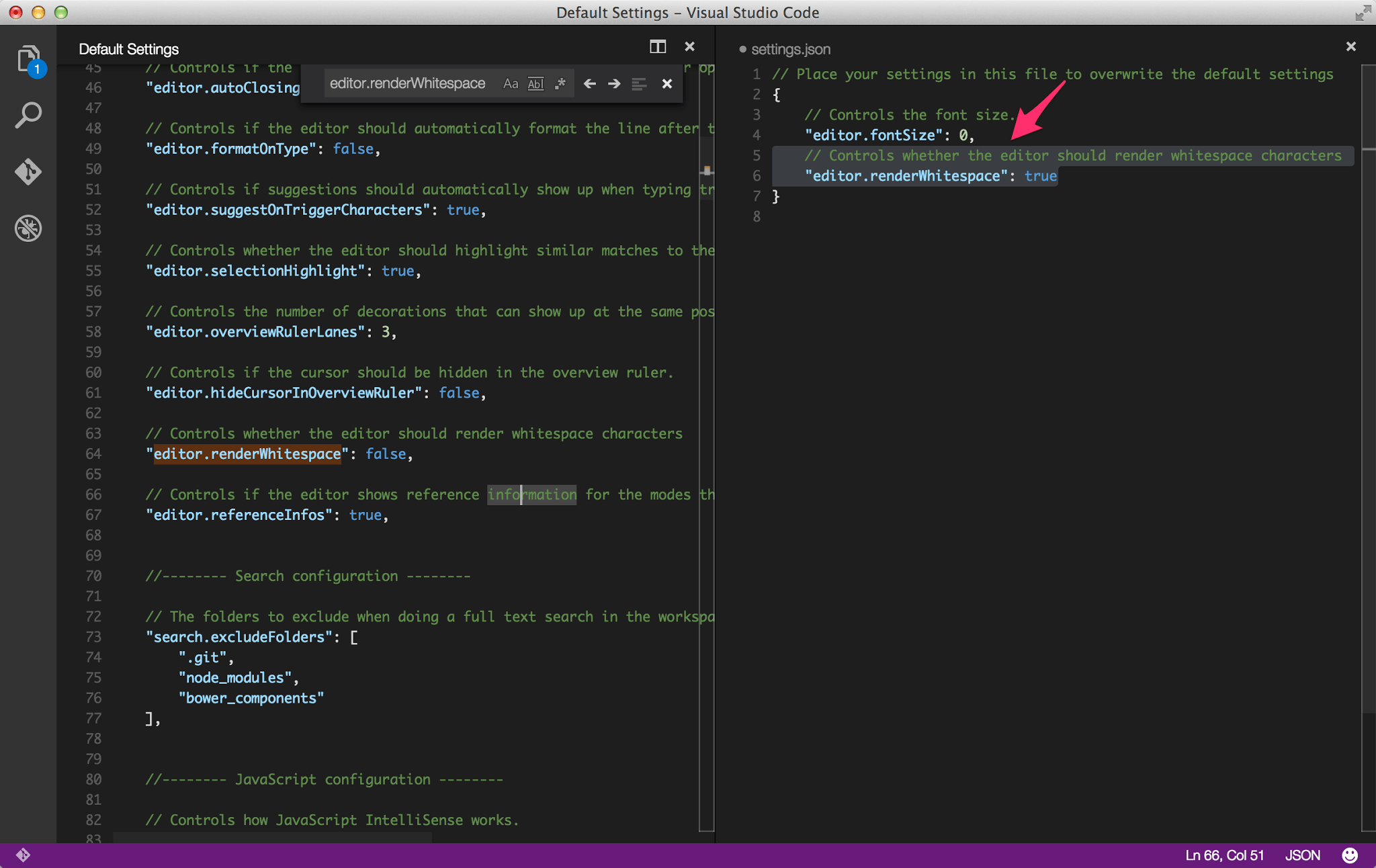The width and height of the screenshot is (1376, 868).
Task: Click the split editor icon
Action: click(x=658, y=47)
